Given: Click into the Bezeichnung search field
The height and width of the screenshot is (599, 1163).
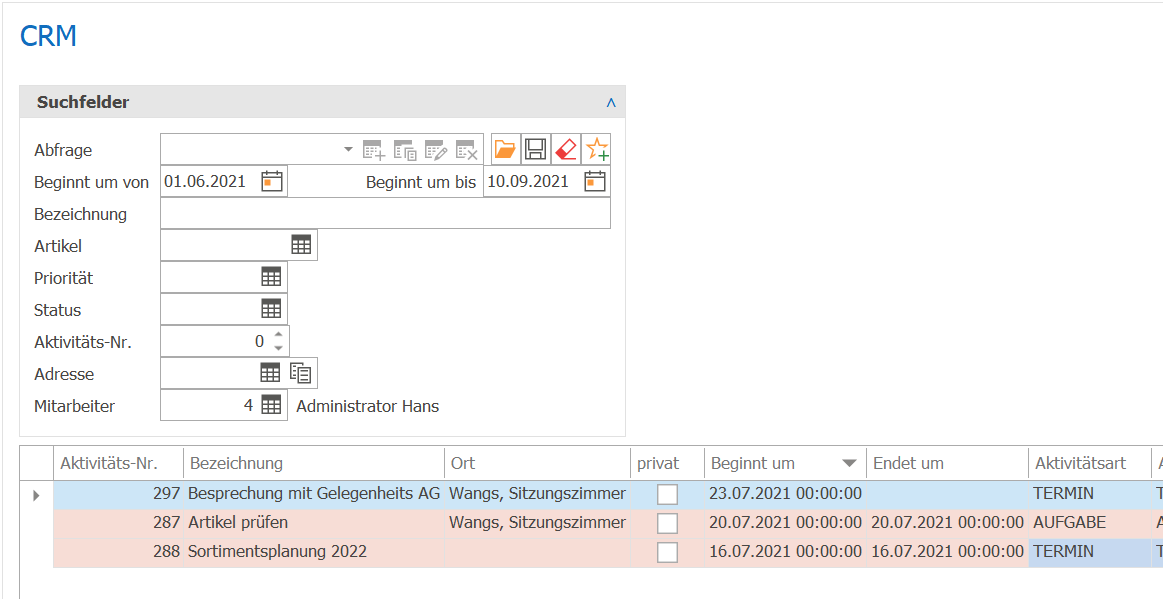Looking at the screenshot, I should tap(386, 214).
